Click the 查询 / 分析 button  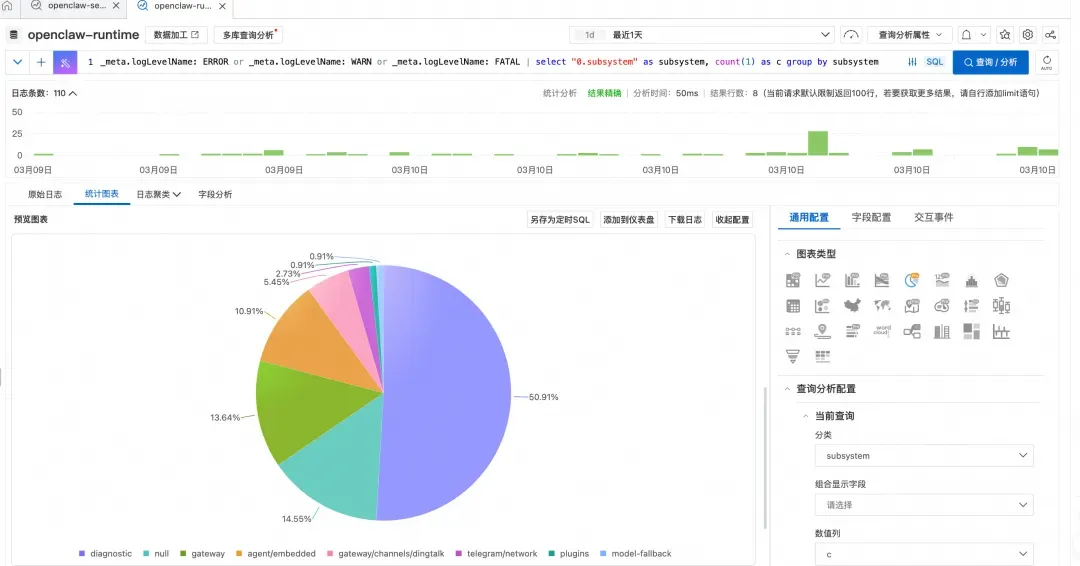[990, 62]
